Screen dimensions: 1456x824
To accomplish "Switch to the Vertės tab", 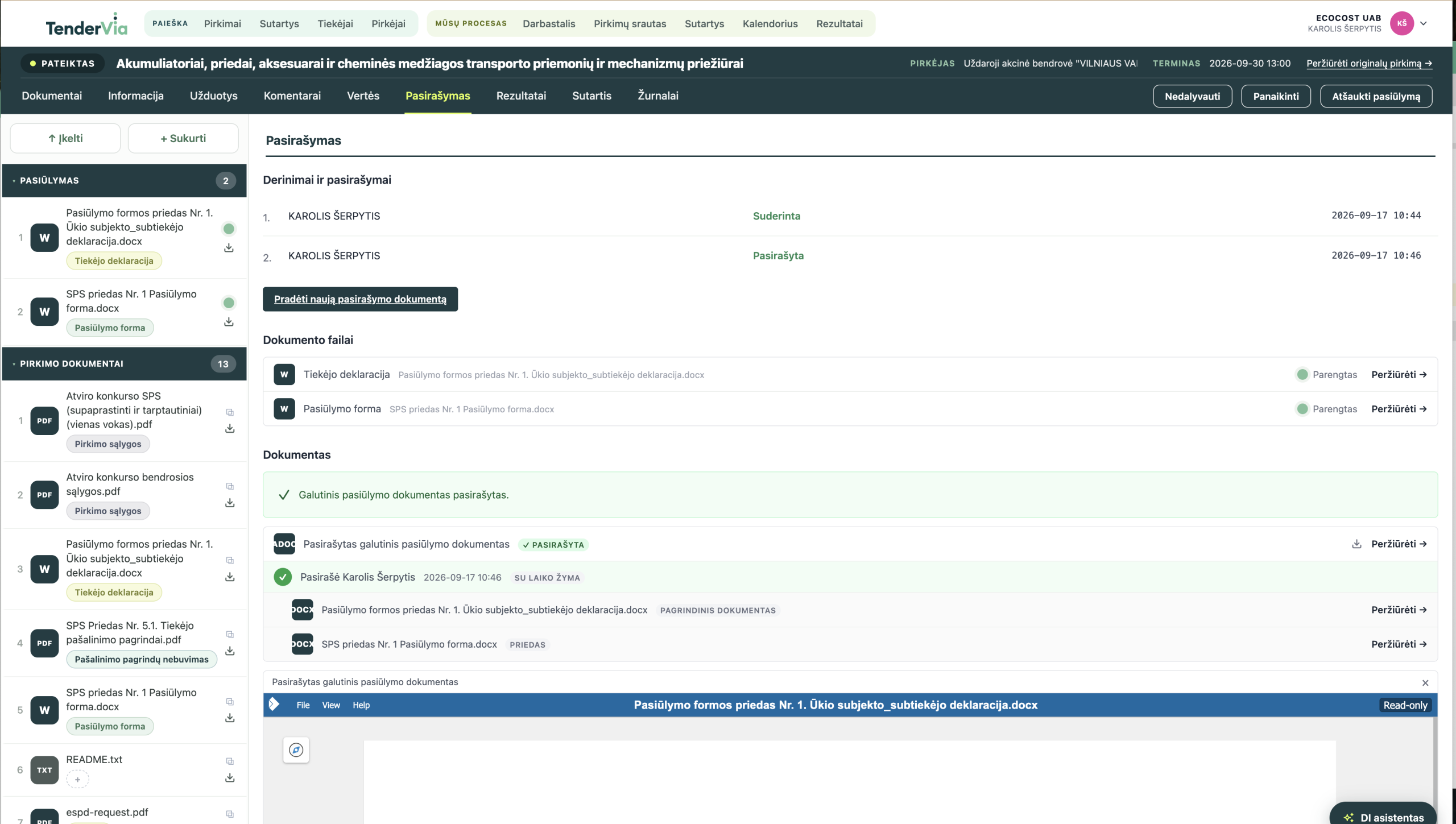I will tap(363, 96).
